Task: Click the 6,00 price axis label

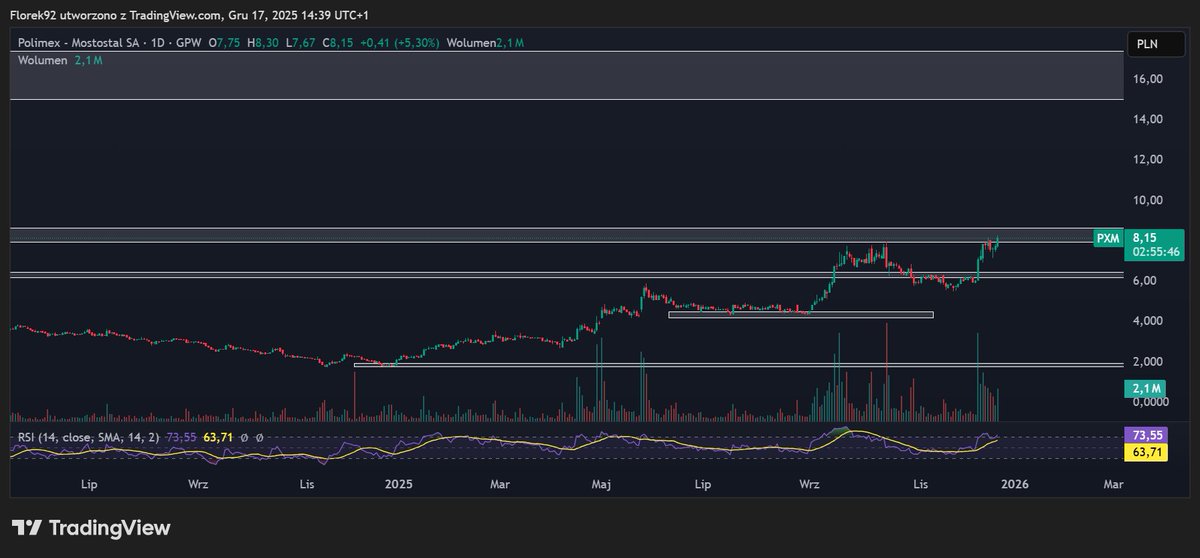Action: (1144, 281)
